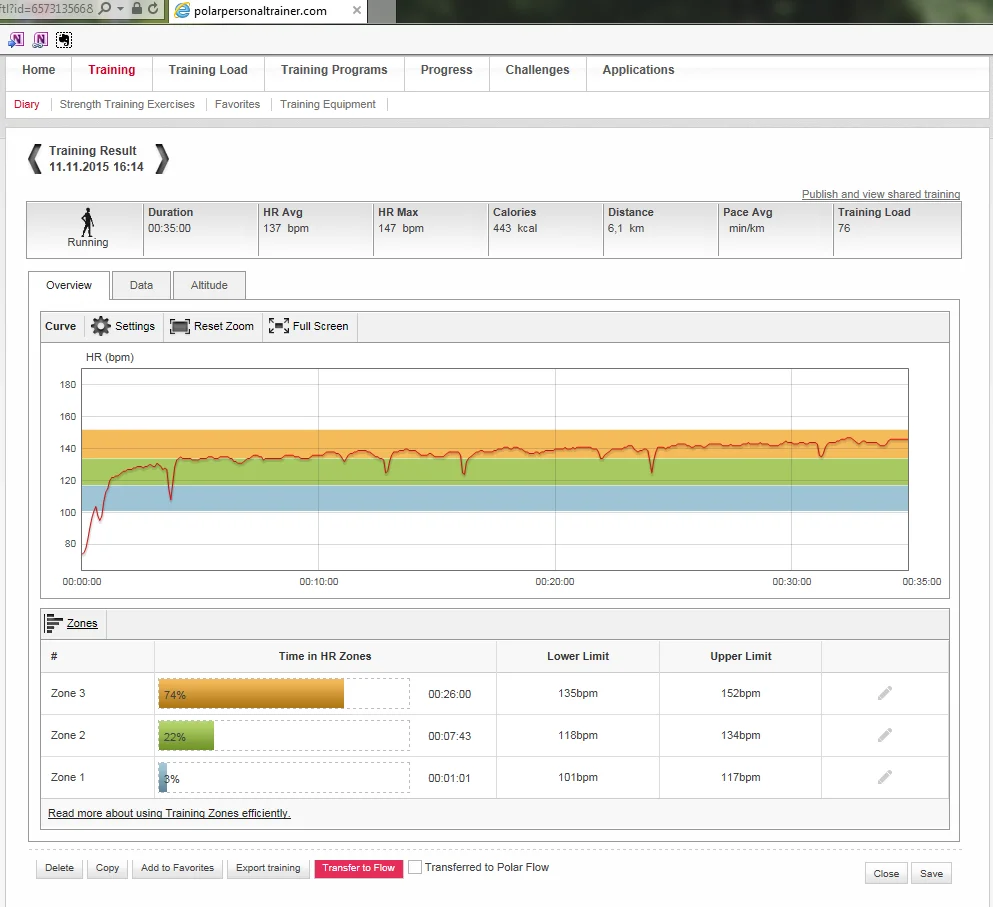The height and width of the screenshot is (907, 993).
Task: Go to previous training result arrow
Action: [x=35, y=159]
